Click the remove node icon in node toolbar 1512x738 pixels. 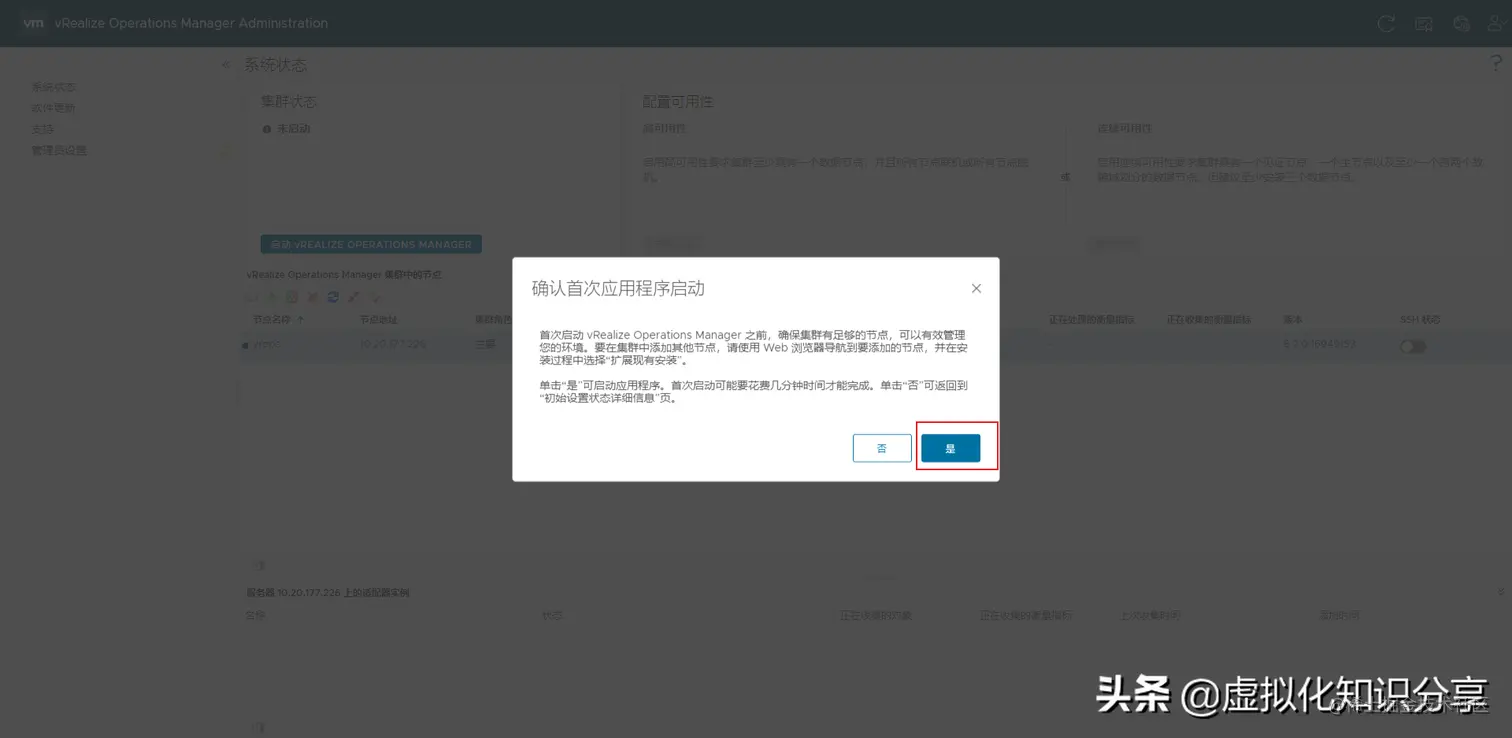312,297
